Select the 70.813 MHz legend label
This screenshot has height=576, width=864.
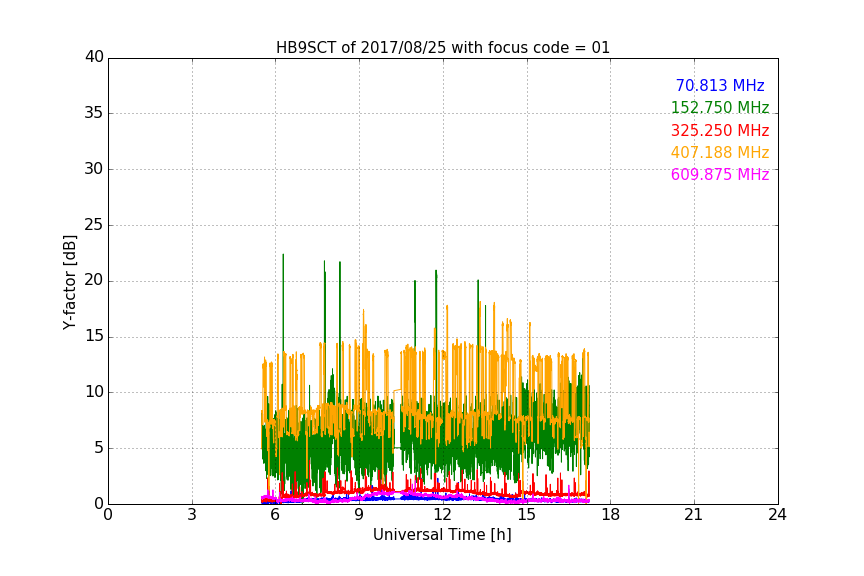pyautogui.click(x=720, y=86)
